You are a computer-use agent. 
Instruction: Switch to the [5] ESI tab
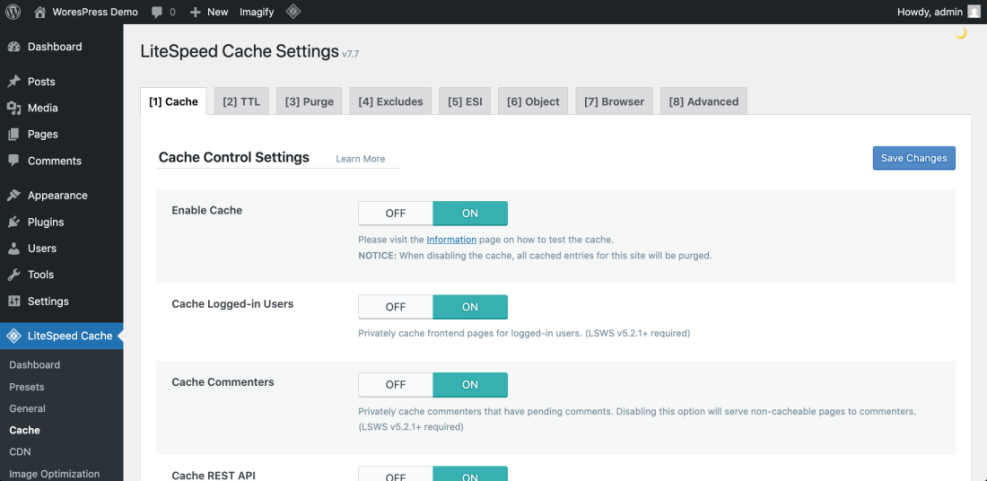(x=465, y=101)
